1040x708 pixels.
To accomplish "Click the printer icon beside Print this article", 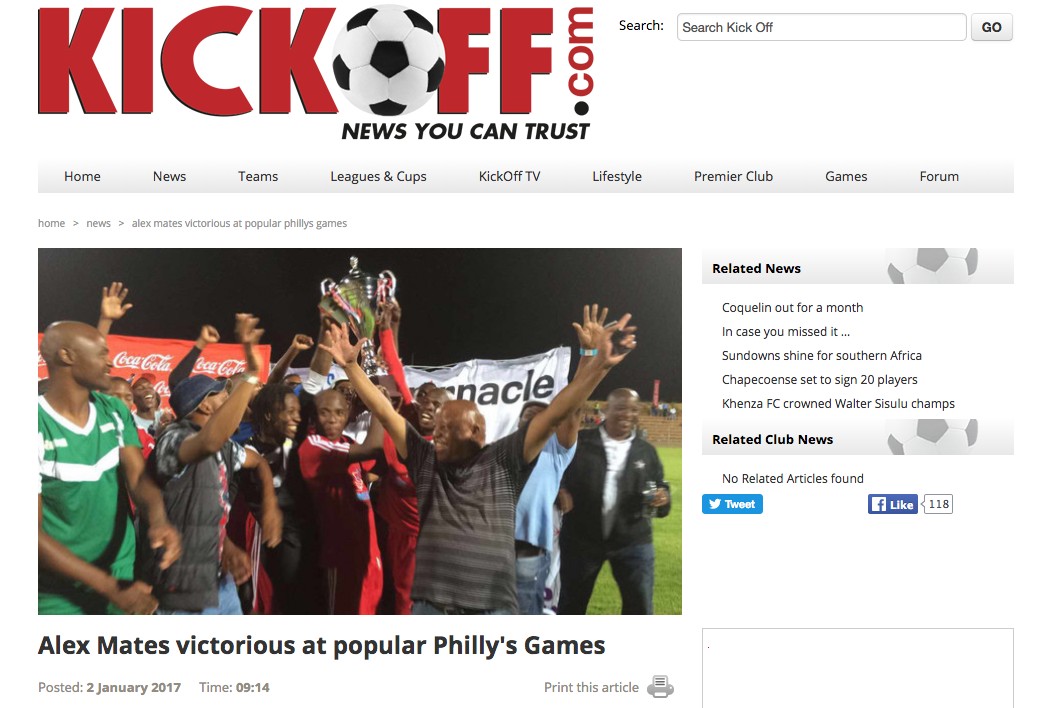I will point(660,687).
